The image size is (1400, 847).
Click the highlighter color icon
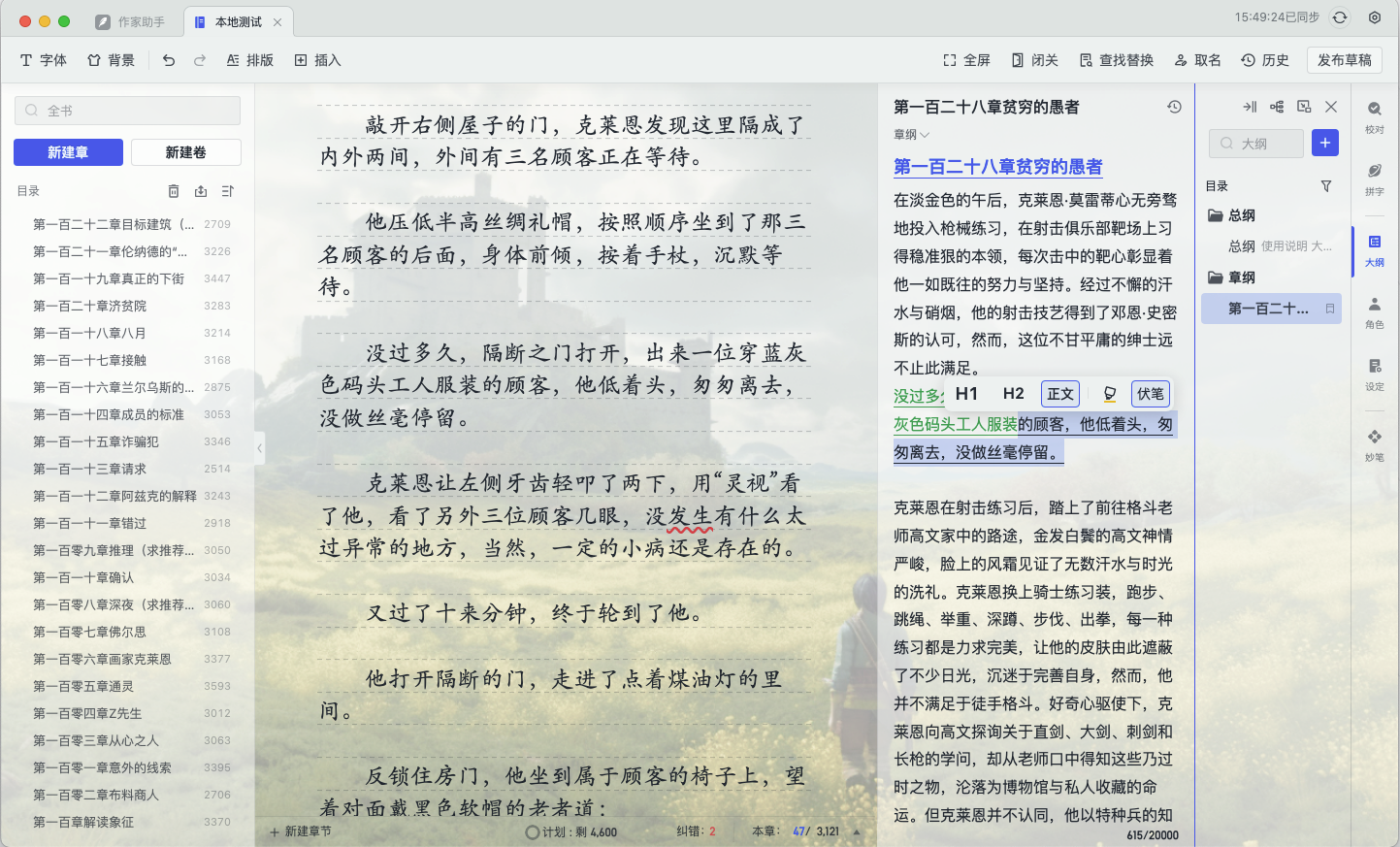point(1110,394)
